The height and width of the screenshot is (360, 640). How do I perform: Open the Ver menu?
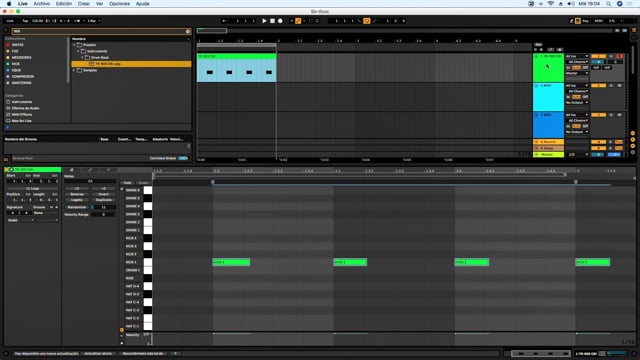(x=99, y=4)
